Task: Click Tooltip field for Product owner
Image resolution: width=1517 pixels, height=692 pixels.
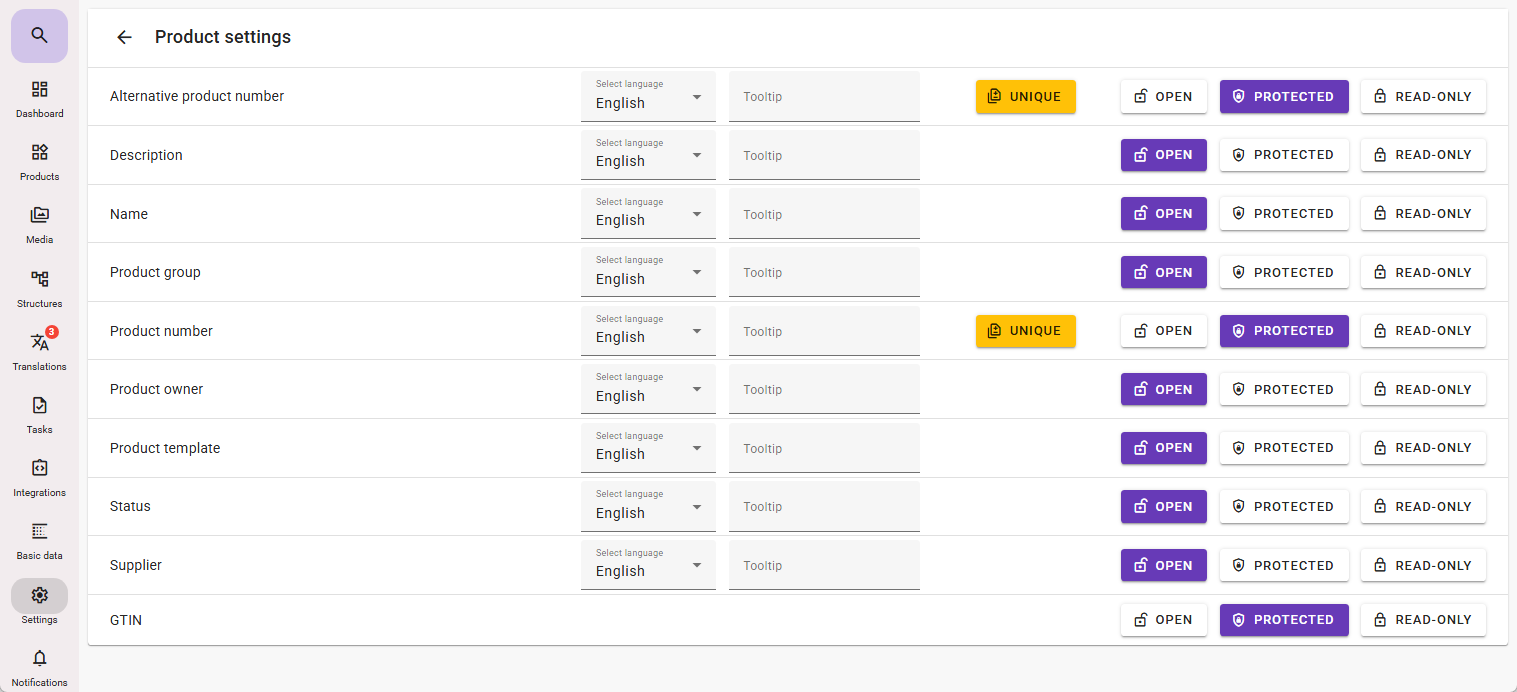Action: 824,390
